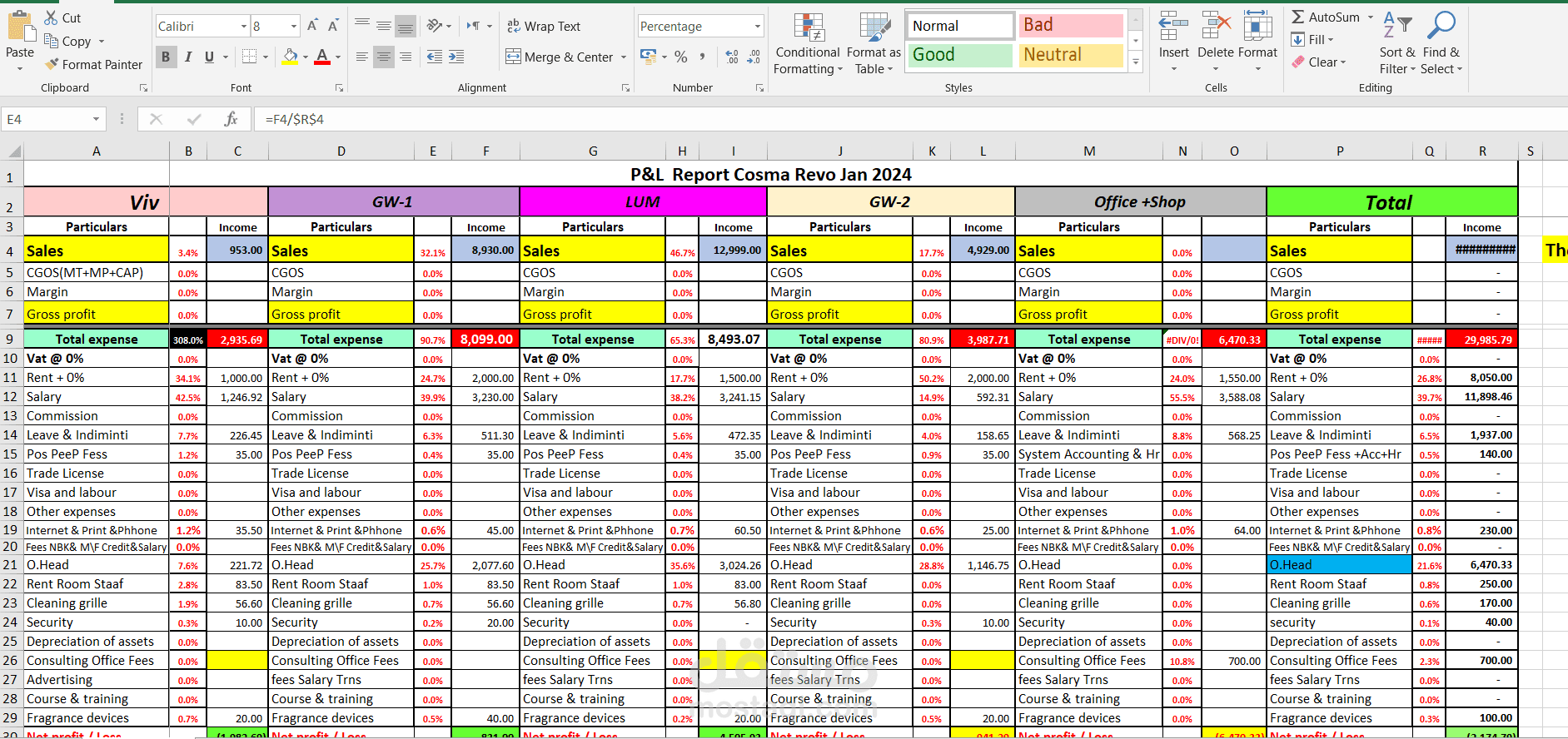Align text left in cell
This screenshot has width=1568, height=739.
tap(362, 57)
